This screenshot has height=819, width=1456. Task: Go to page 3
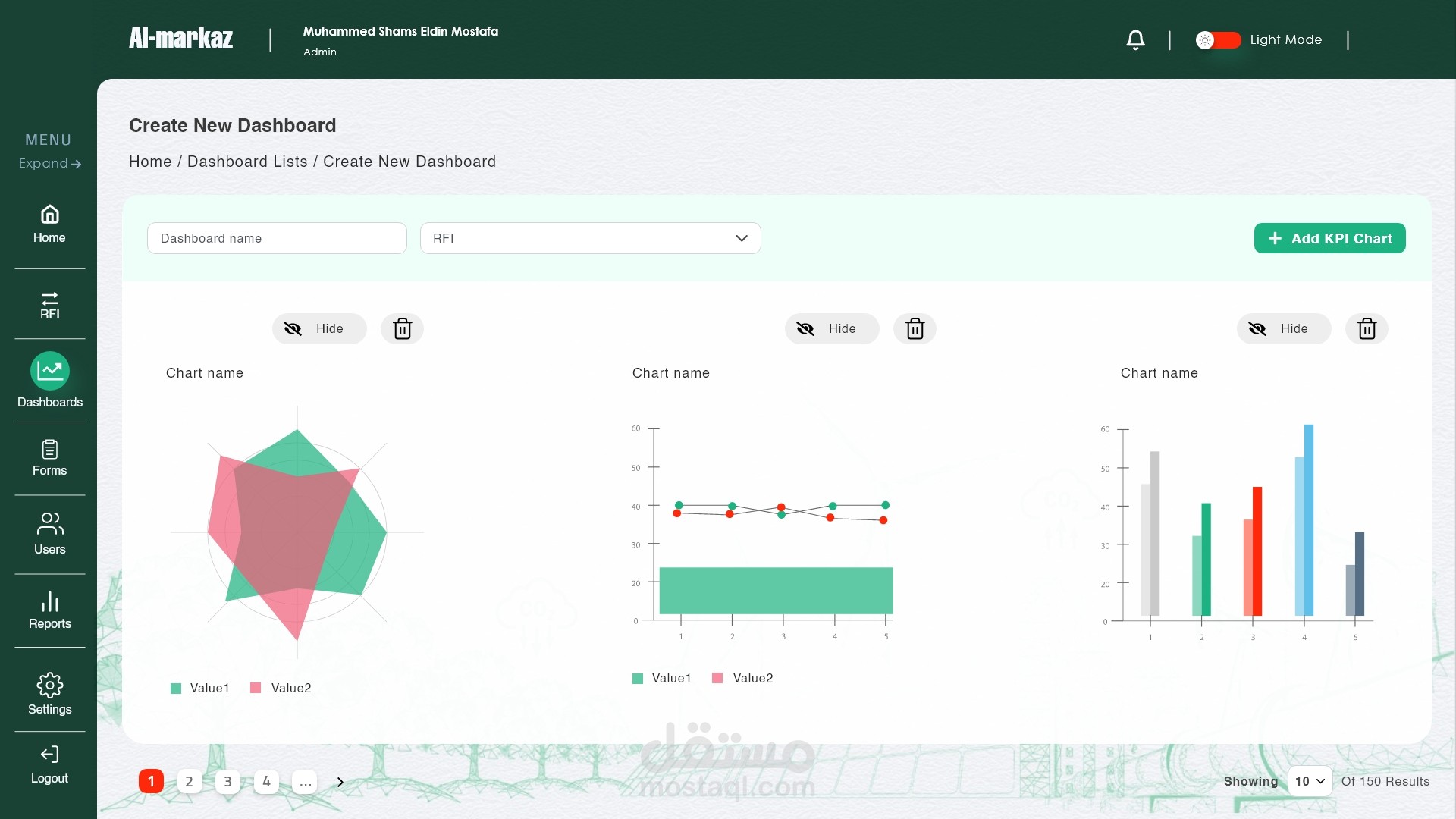(227, 781)
